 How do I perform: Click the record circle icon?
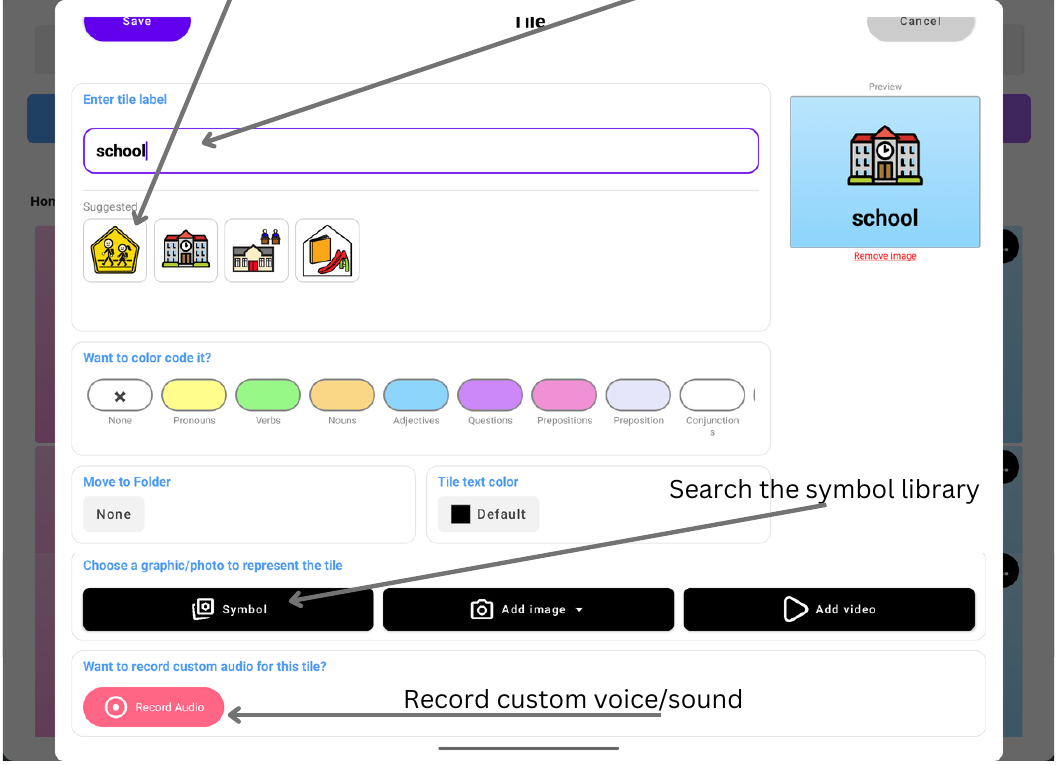116,707
